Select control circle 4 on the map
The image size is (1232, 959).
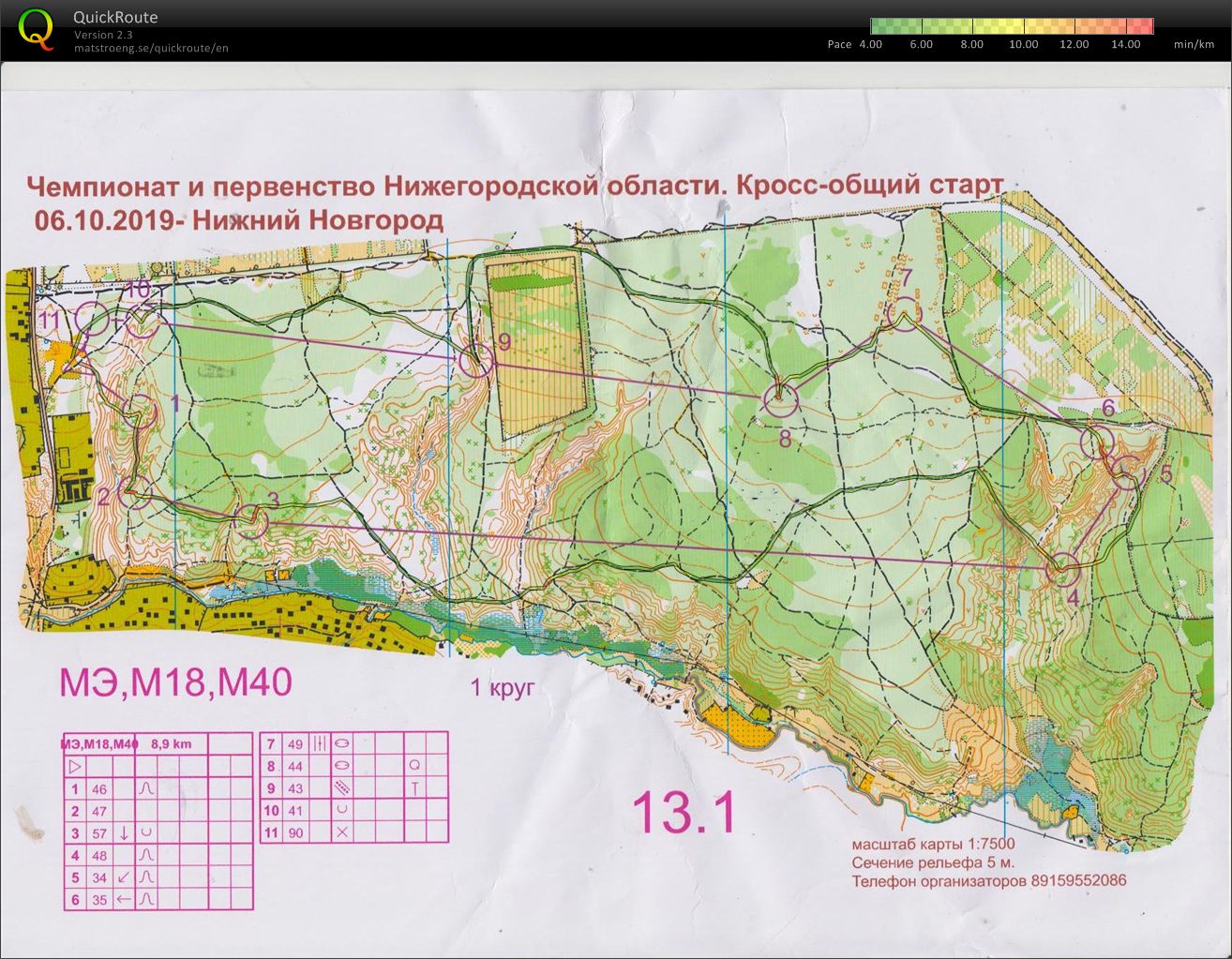(1062, 569)
